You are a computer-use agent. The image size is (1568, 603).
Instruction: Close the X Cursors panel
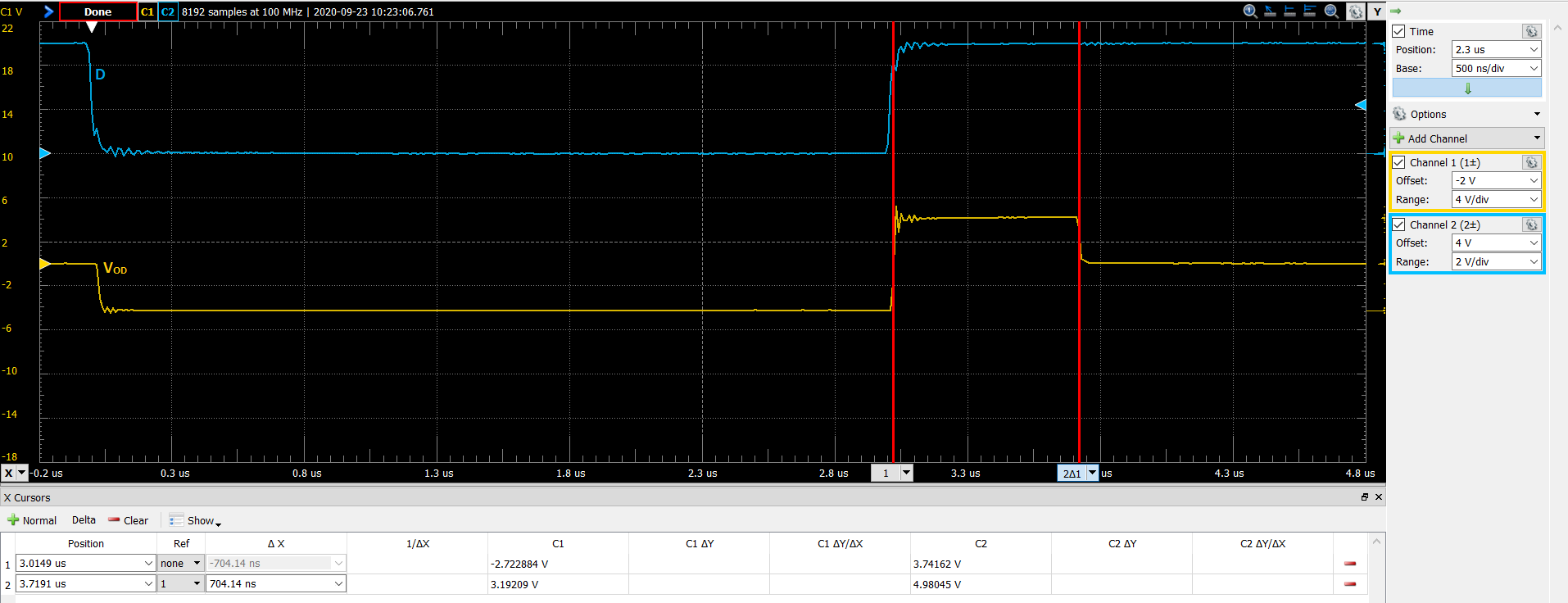pyautogui.click(x=1379, y=497)
